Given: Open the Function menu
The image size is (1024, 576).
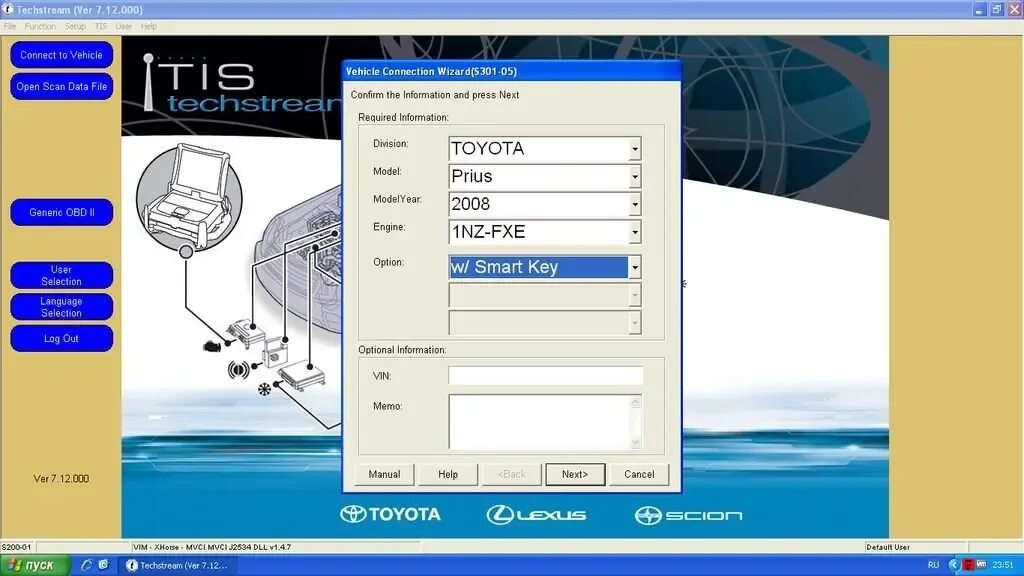Looking at the screenshot, I should click(x=40, y=26).
